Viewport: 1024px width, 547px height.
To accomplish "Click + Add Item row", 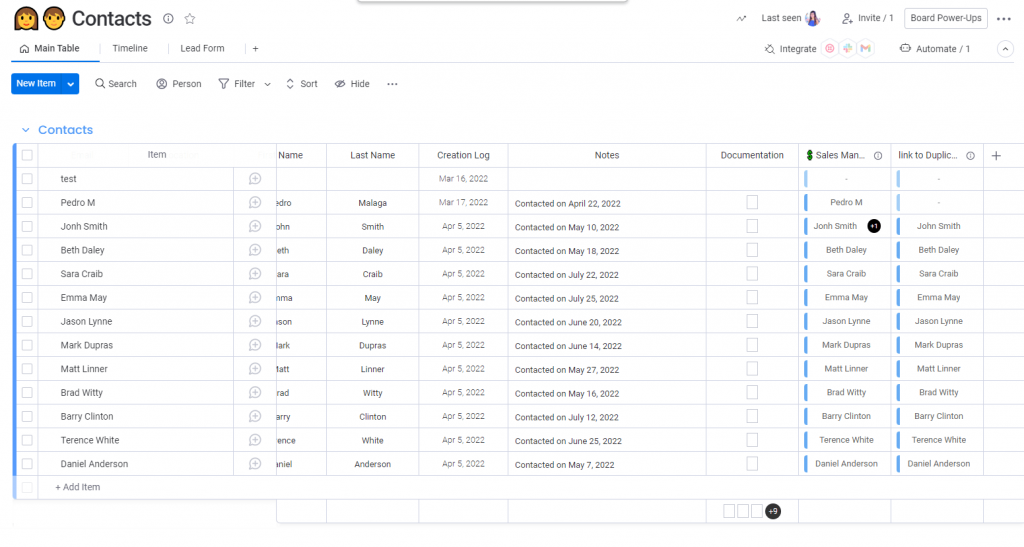I will (x=77, y=487).
